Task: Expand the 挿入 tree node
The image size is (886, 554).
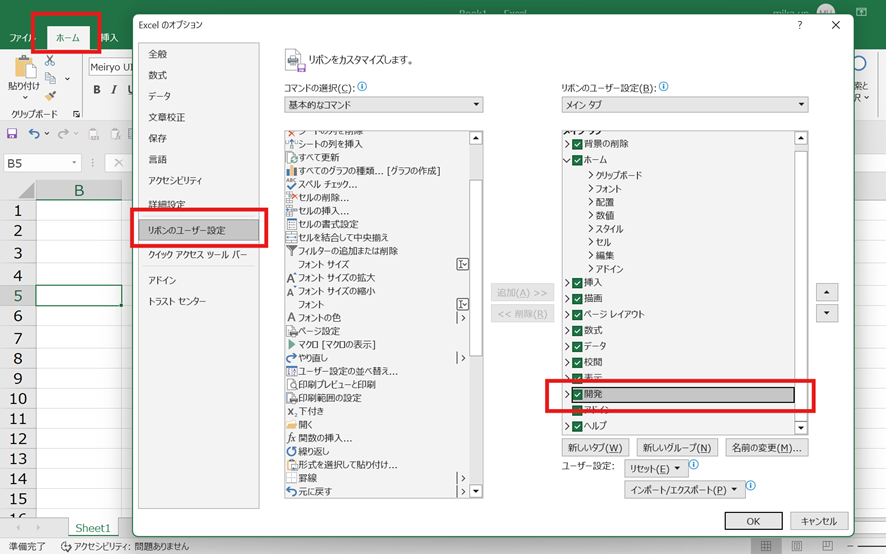Action: [567, 283]
